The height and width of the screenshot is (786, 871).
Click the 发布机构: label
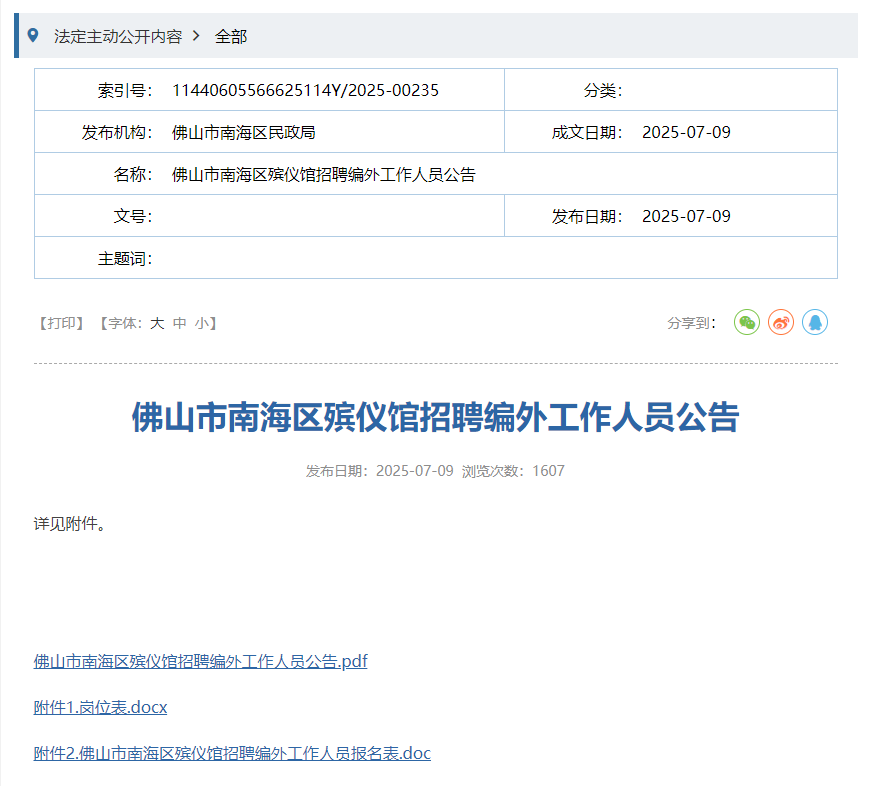(x=117, y=132)
